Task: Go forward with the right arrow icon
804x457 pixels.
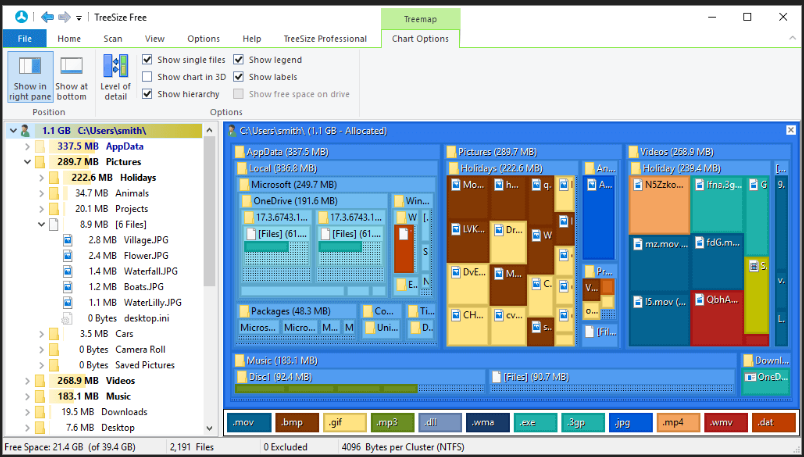Action: tap(64, 17)
